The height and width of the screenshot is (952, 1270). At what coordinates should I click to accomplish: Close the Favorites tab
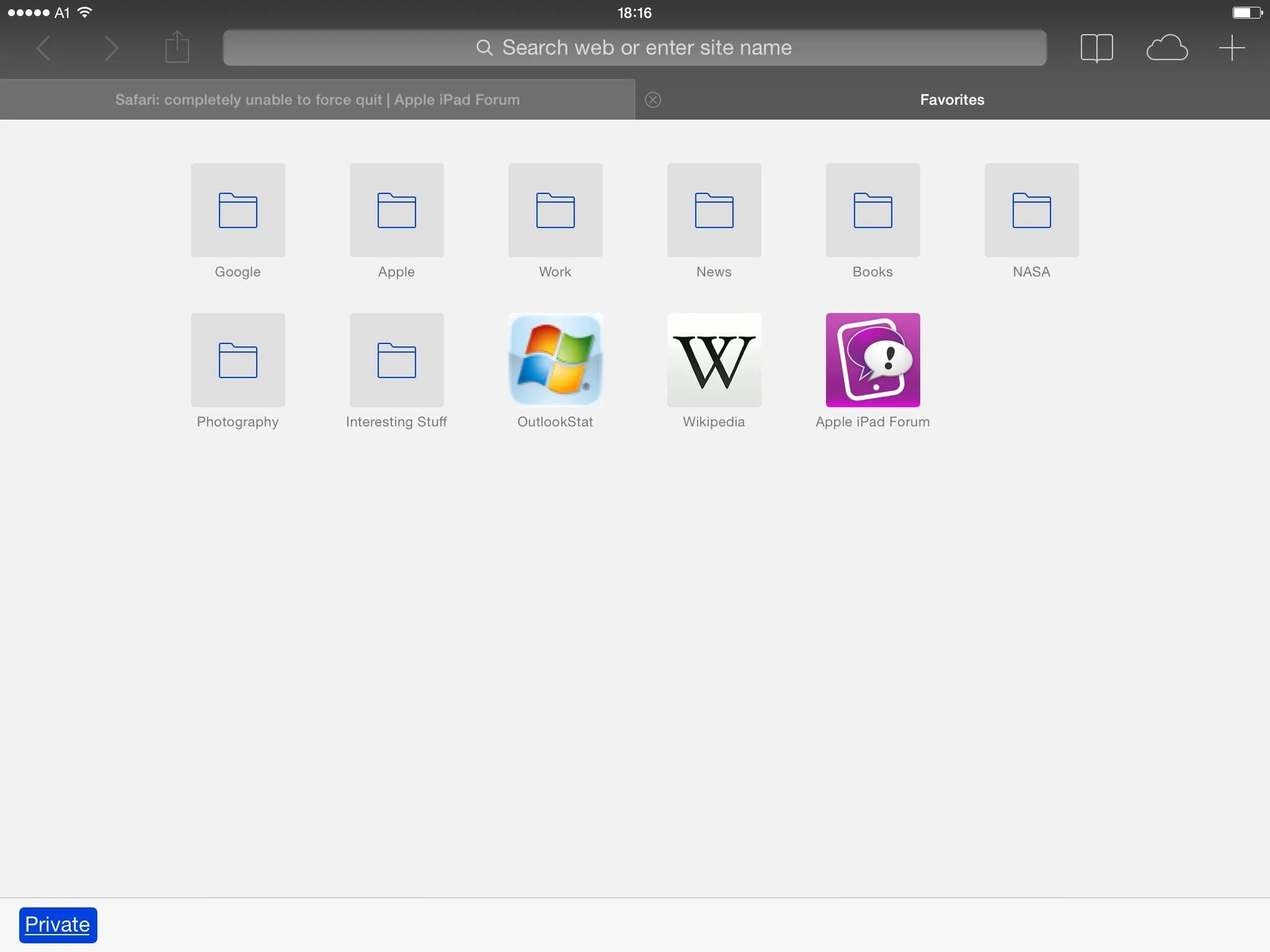coord(652,100)
